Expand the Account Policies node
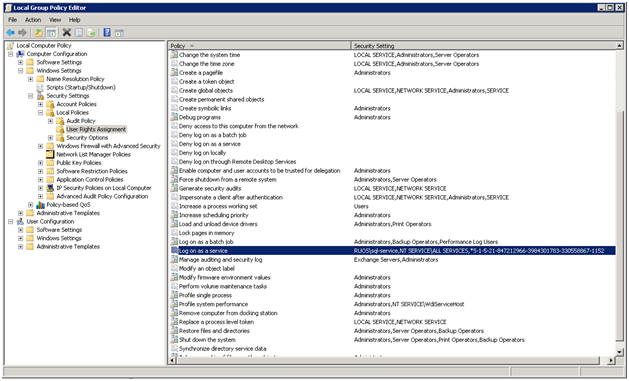The image size is (629, 381). tap(40, 104)
